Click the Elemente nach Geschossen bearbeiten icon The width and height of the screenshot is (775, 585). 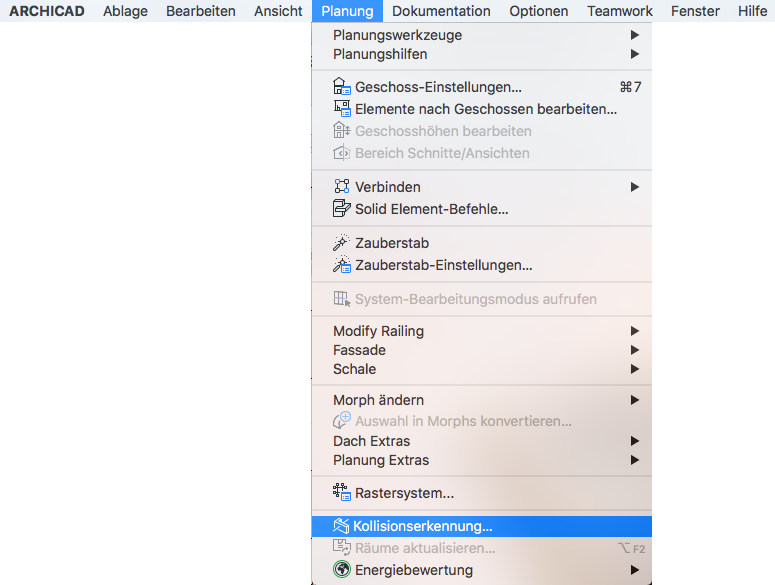point(342,109)
